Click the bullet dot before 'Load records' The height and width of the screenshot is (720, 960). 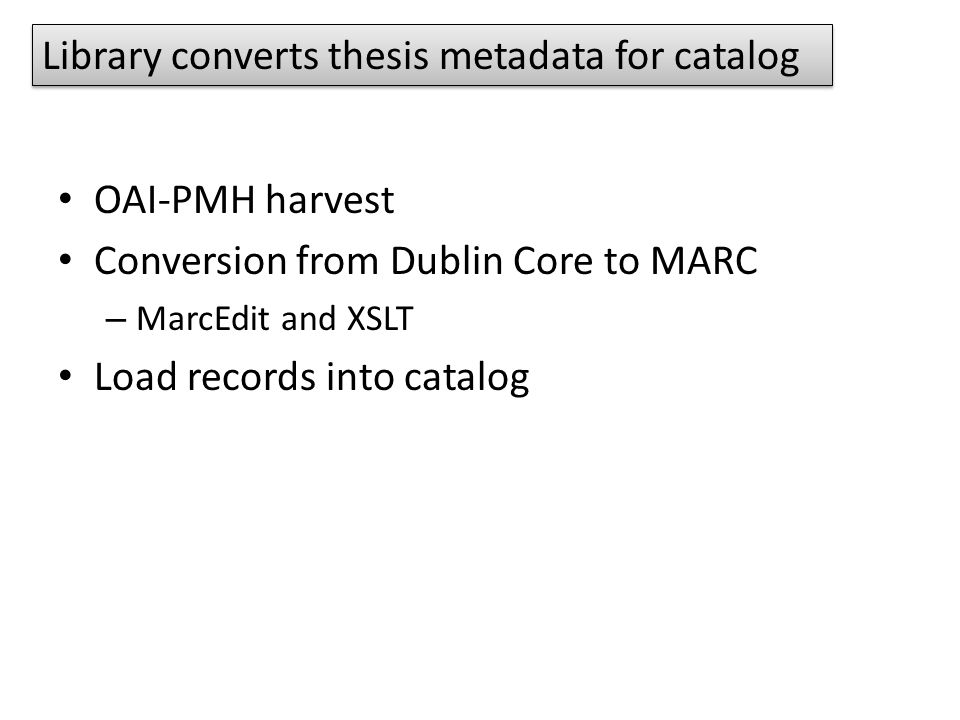click(x=66, y=376)
